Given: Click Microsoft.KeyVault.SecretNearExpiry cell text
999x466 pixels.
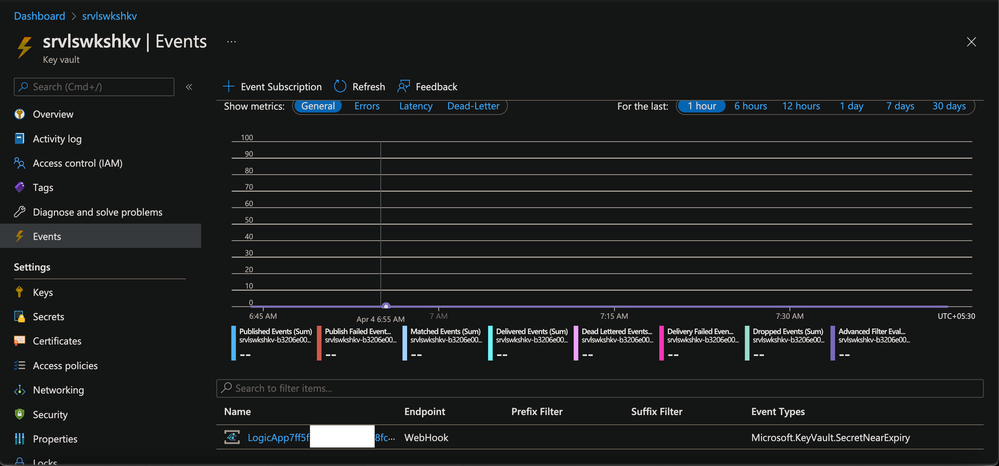Looking at the screenshot, I should [831, 438].
